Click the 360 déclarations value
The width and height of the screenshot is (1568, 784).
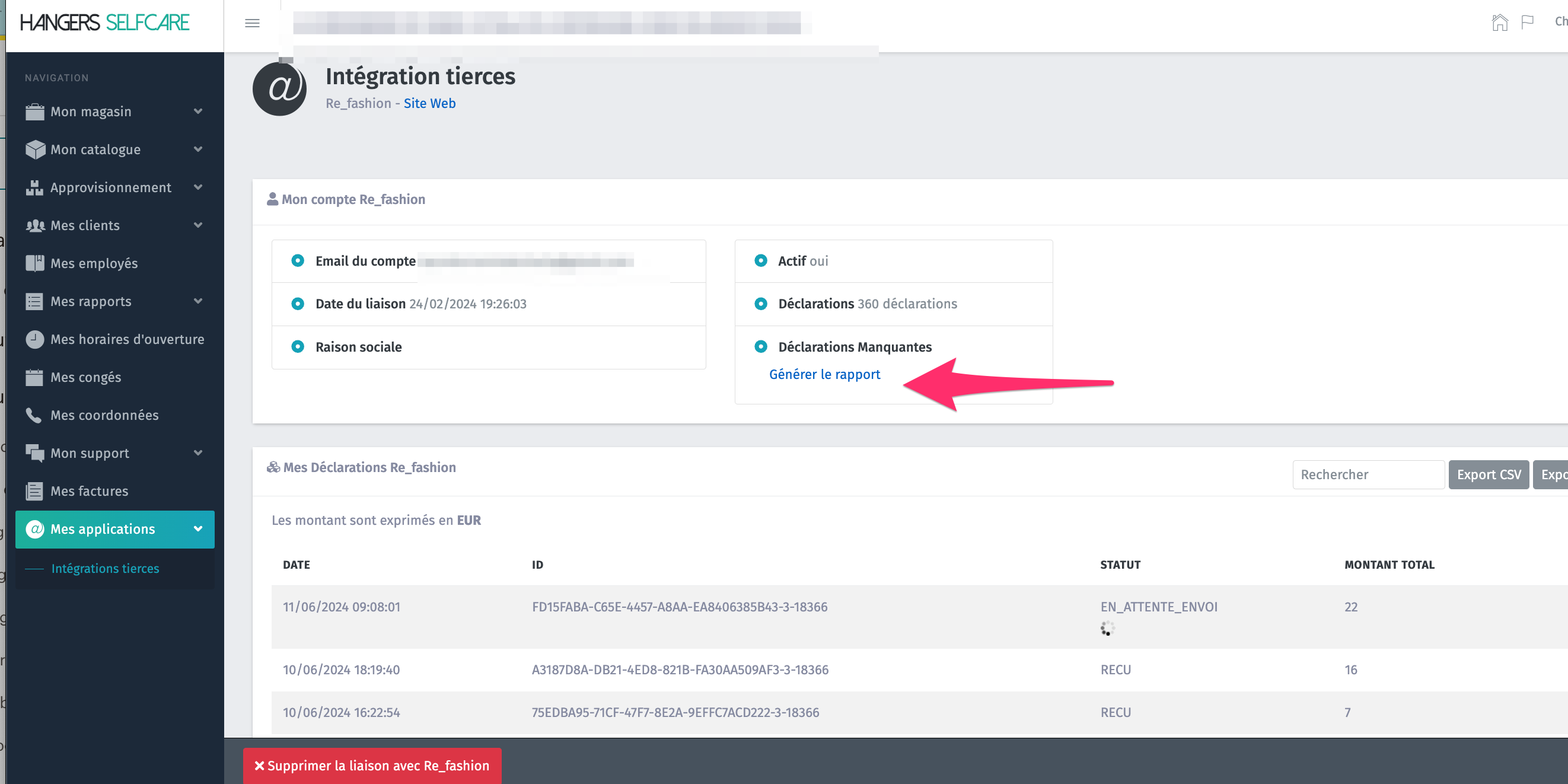(907, 304)
